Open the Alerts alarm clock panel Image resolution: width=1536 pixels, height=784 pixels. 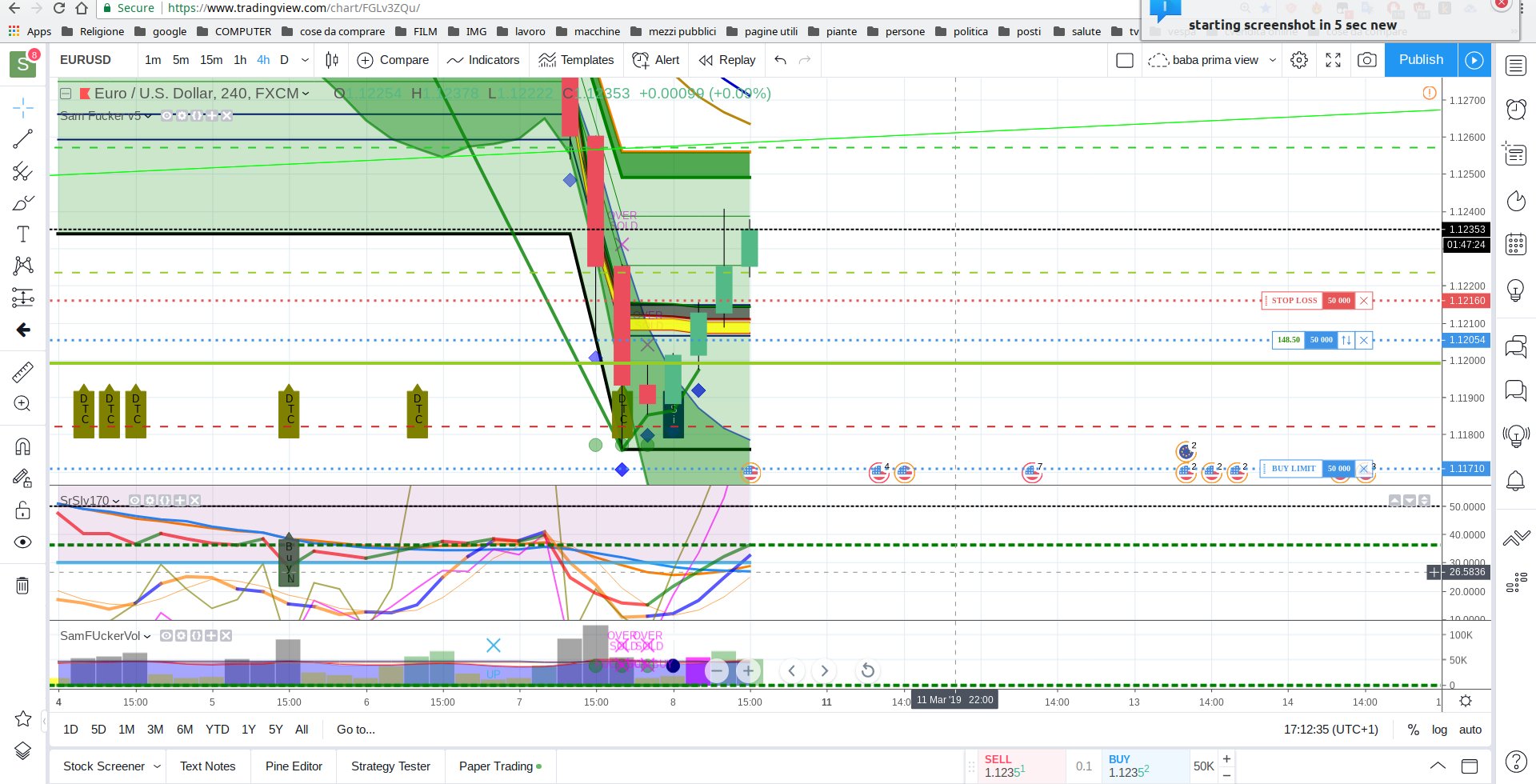(1516, 109)
